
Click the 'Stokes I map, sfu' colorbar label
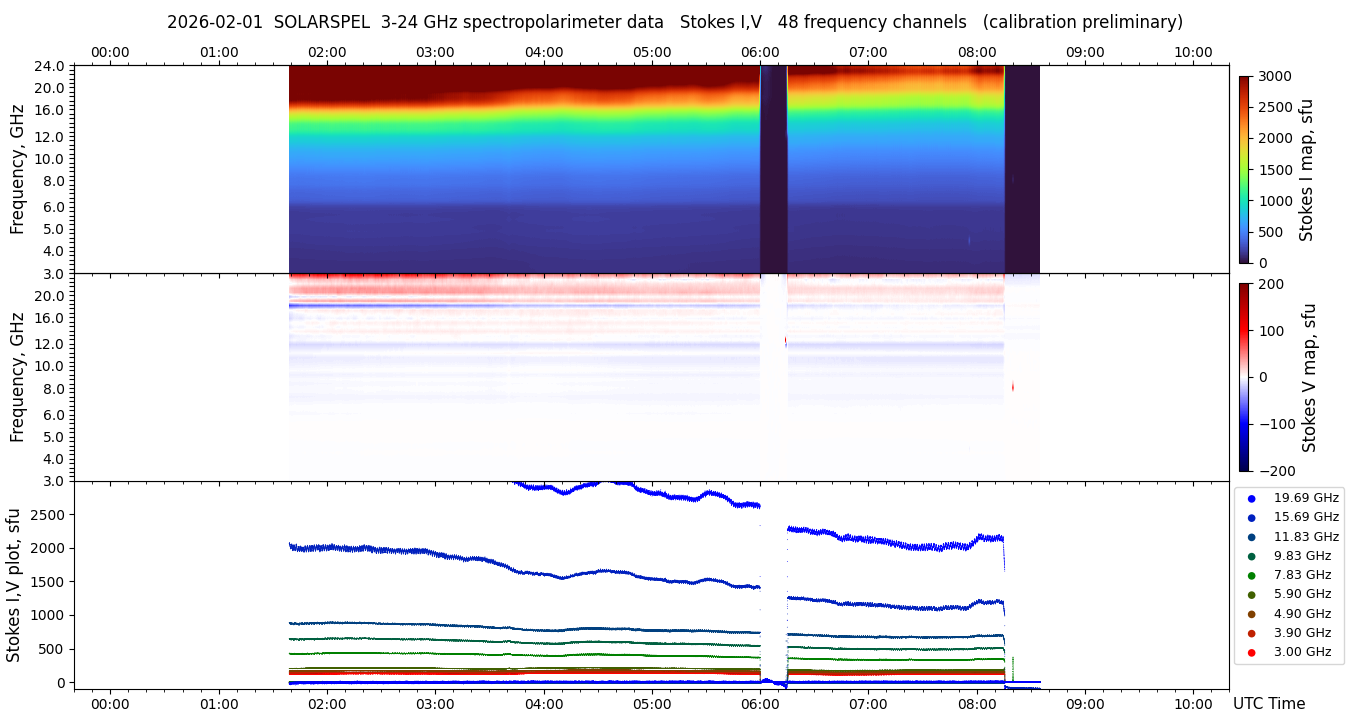click(x=1306, y=170)
